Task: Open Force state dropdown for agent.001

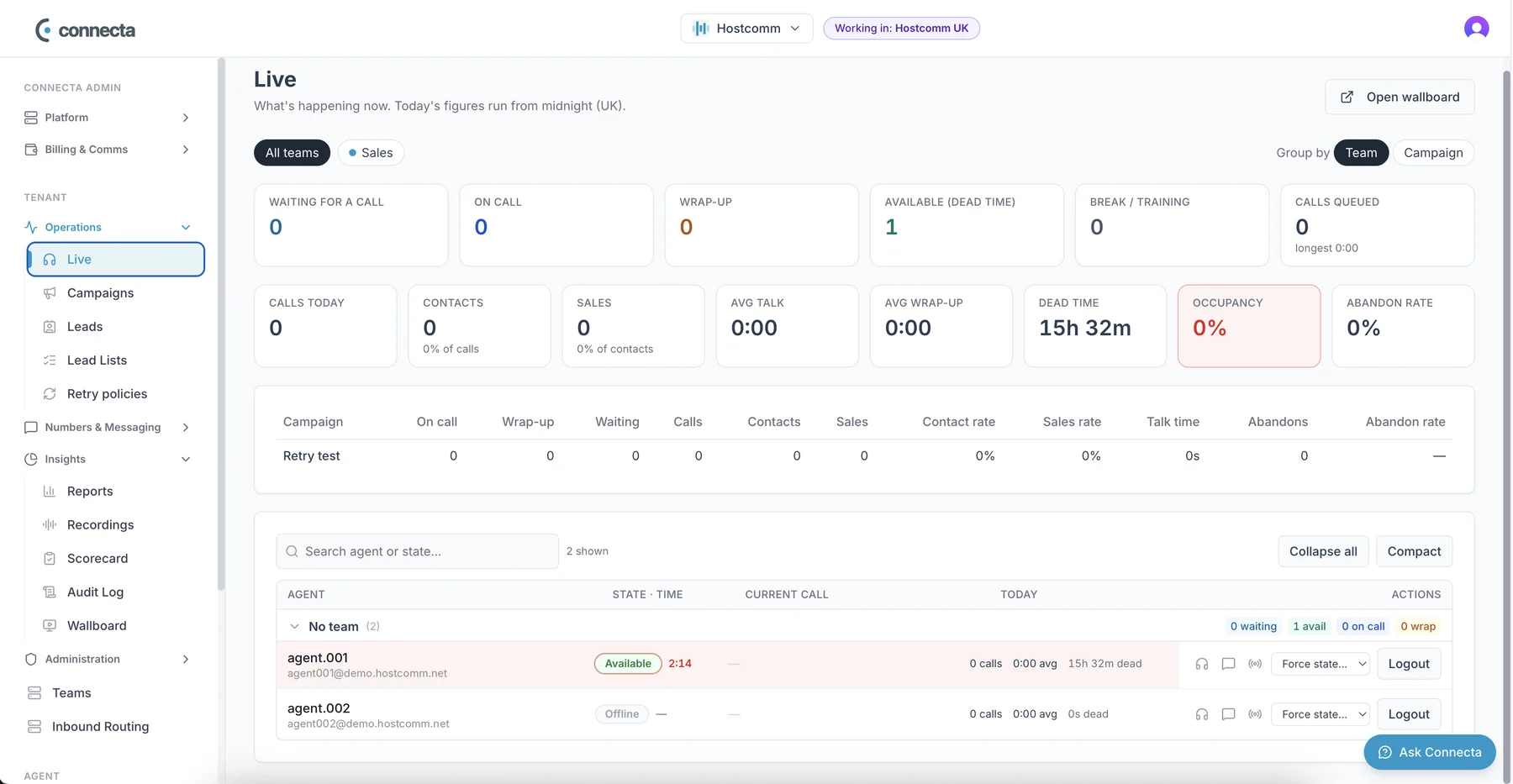Action: point(1320,664)
